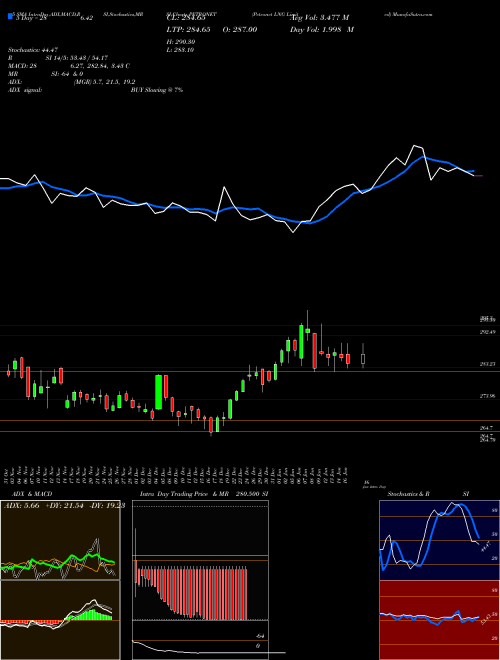Image resolution: width=500 pixels, height=660 pixels.
Task: Click the blue 5 SMA legend square
Action: [x=10, y=17]
